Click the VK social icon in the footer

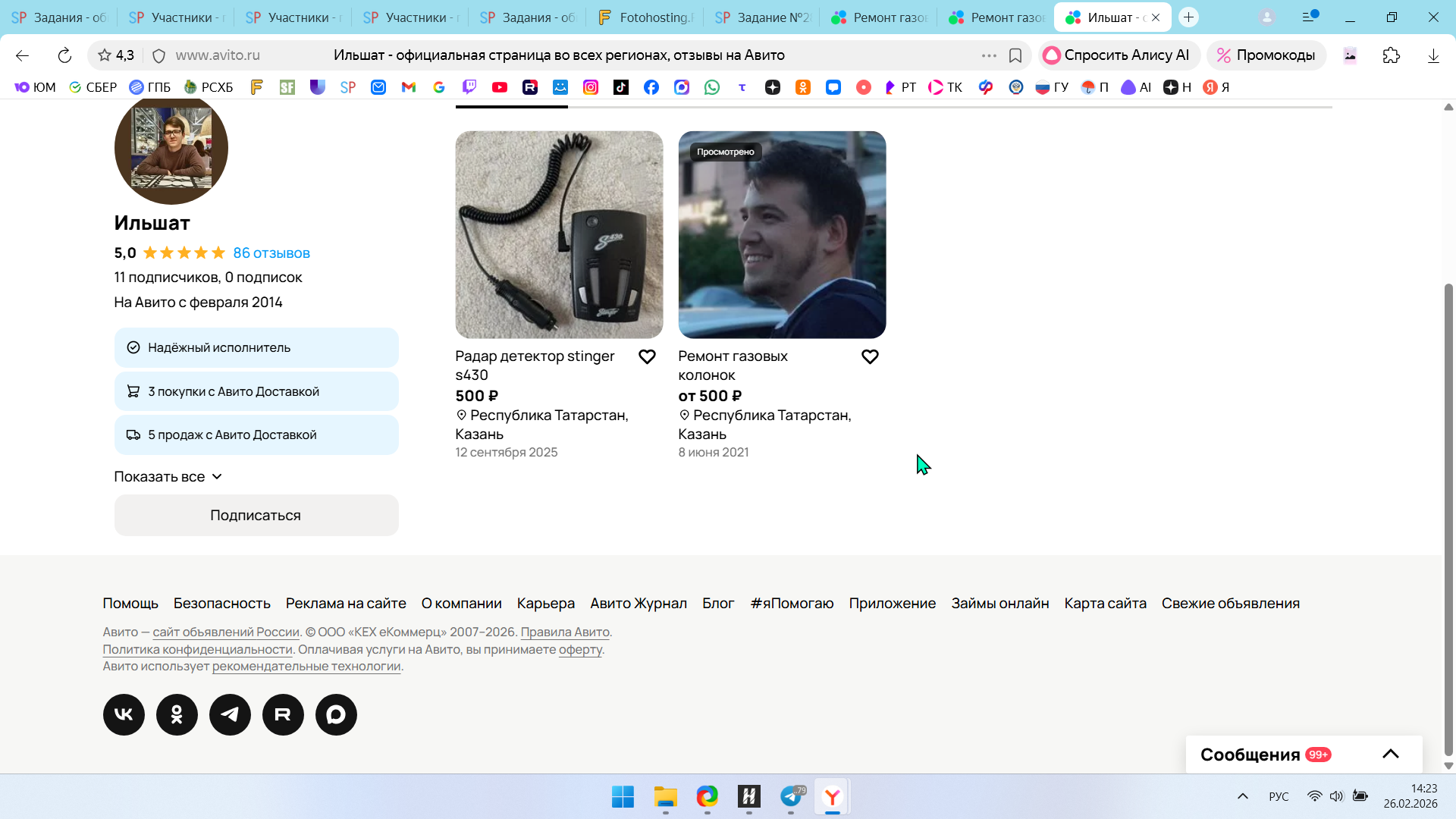tap(124, 714)
